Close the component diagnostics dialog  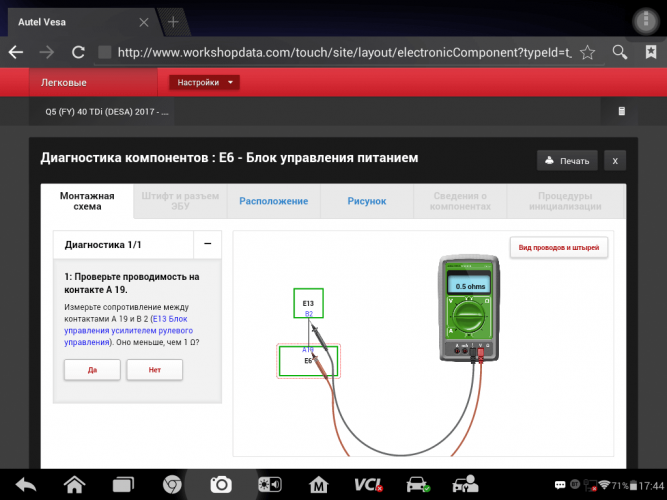(615, 161)
